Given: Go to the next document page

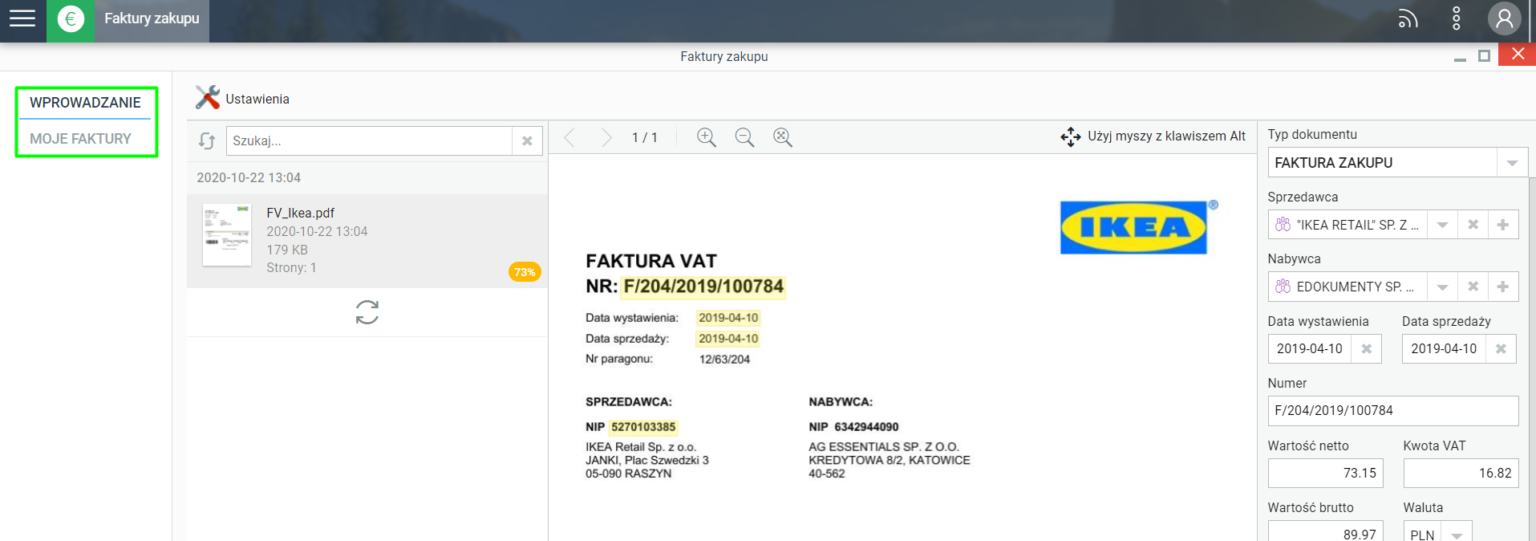Looking at the screenshot, I should pos(606,137).
